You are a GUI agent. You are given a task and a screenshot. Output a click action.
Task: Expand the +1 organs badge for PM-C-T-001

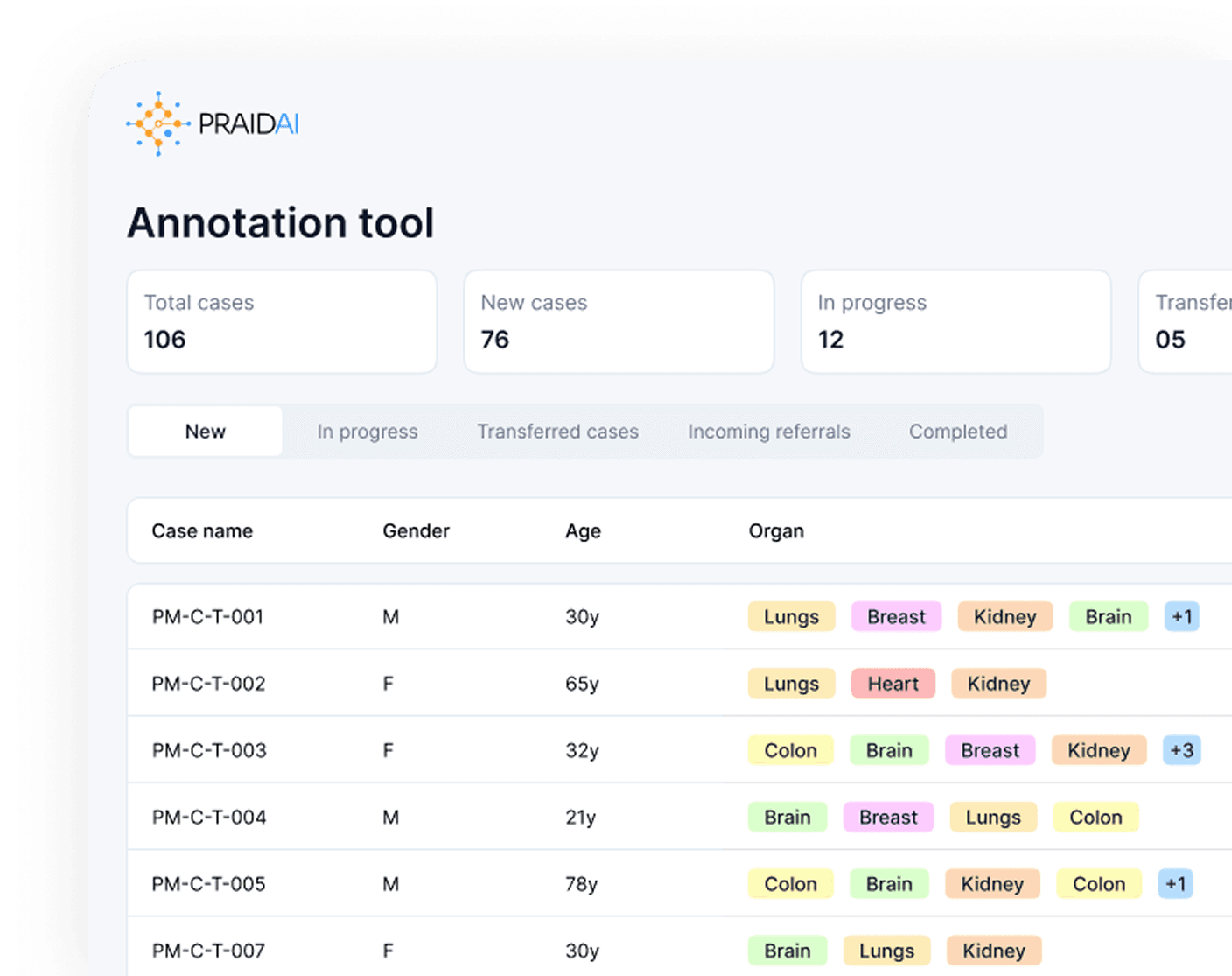[1181, 617]
